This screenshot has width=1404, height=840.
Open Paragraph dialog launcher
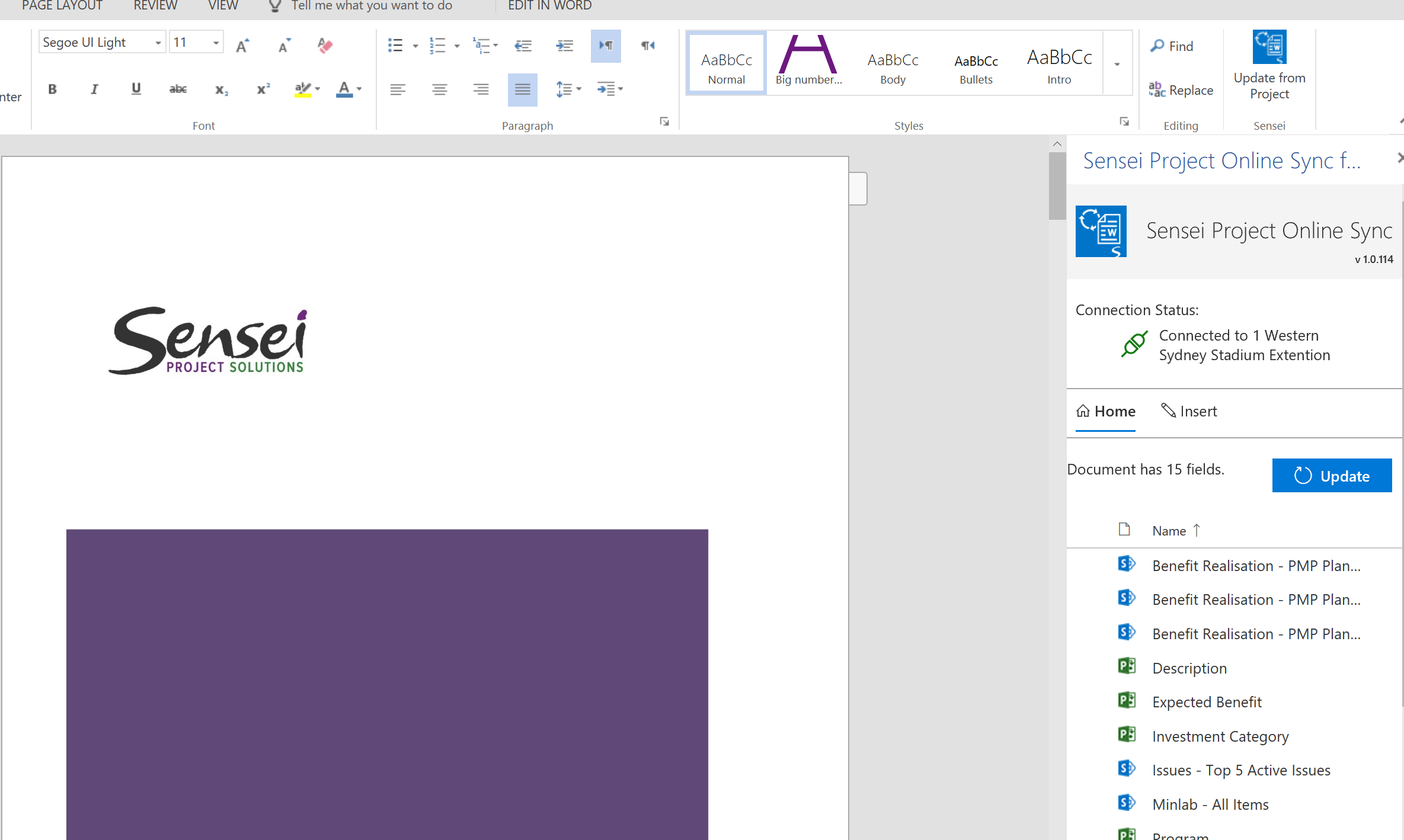pos(664,121)
